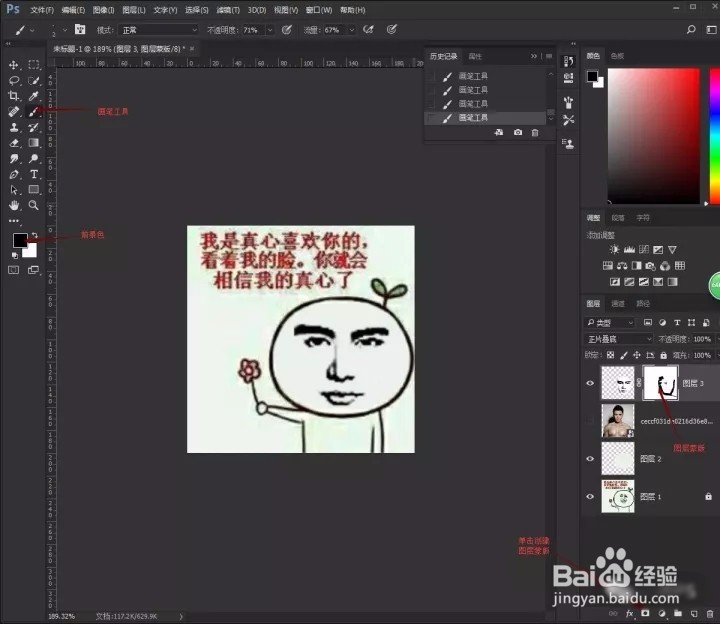Screen dimensions: 720x624
Task: Select the Horizontal Type tool
Action: coord(34,174)
